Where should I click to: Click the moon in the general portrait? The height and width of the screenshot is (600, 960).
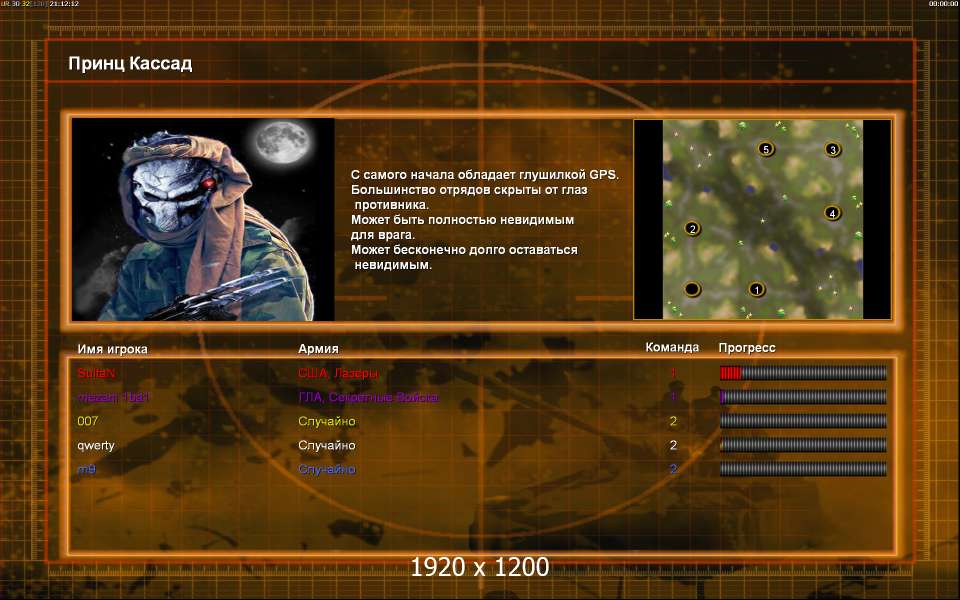[282, 142]
